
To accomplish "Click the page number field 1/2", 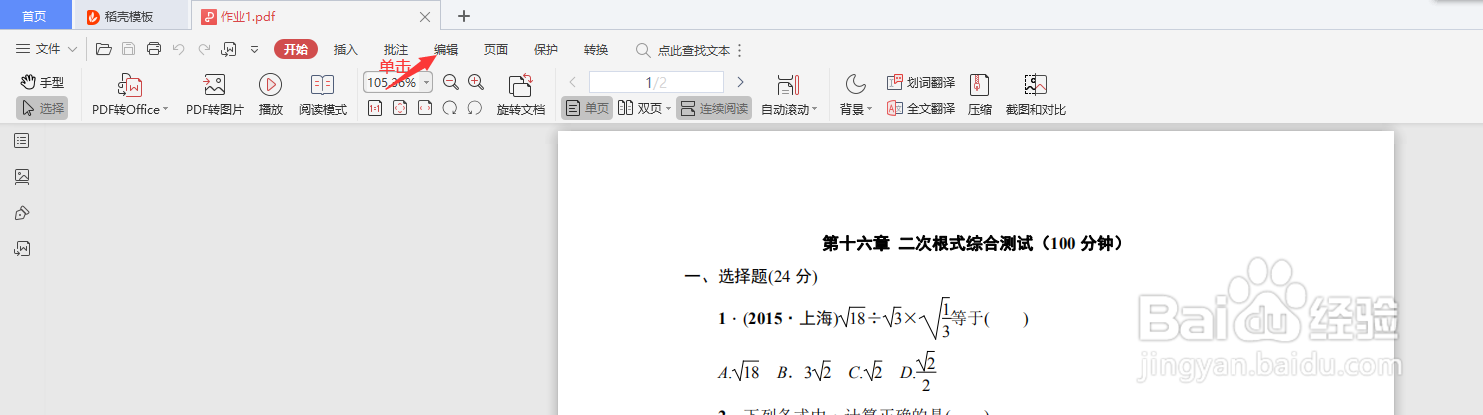I will coord(656,82).
